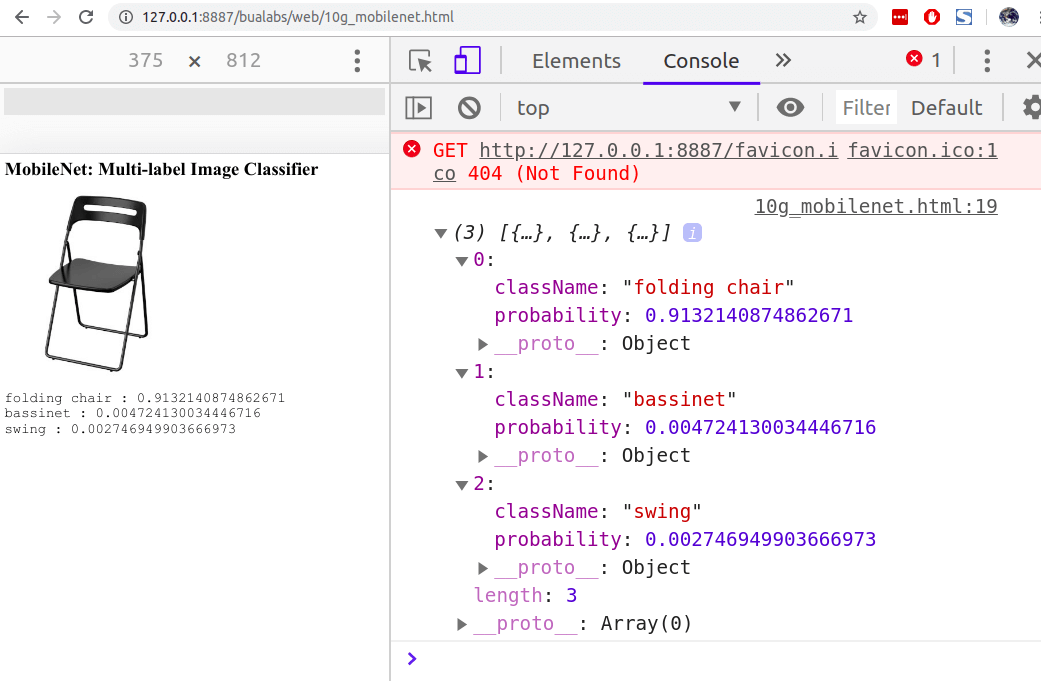The width and height of the screenshot is (1041, 681).
Task: Switch to the Elements tab
Action: 576,61
